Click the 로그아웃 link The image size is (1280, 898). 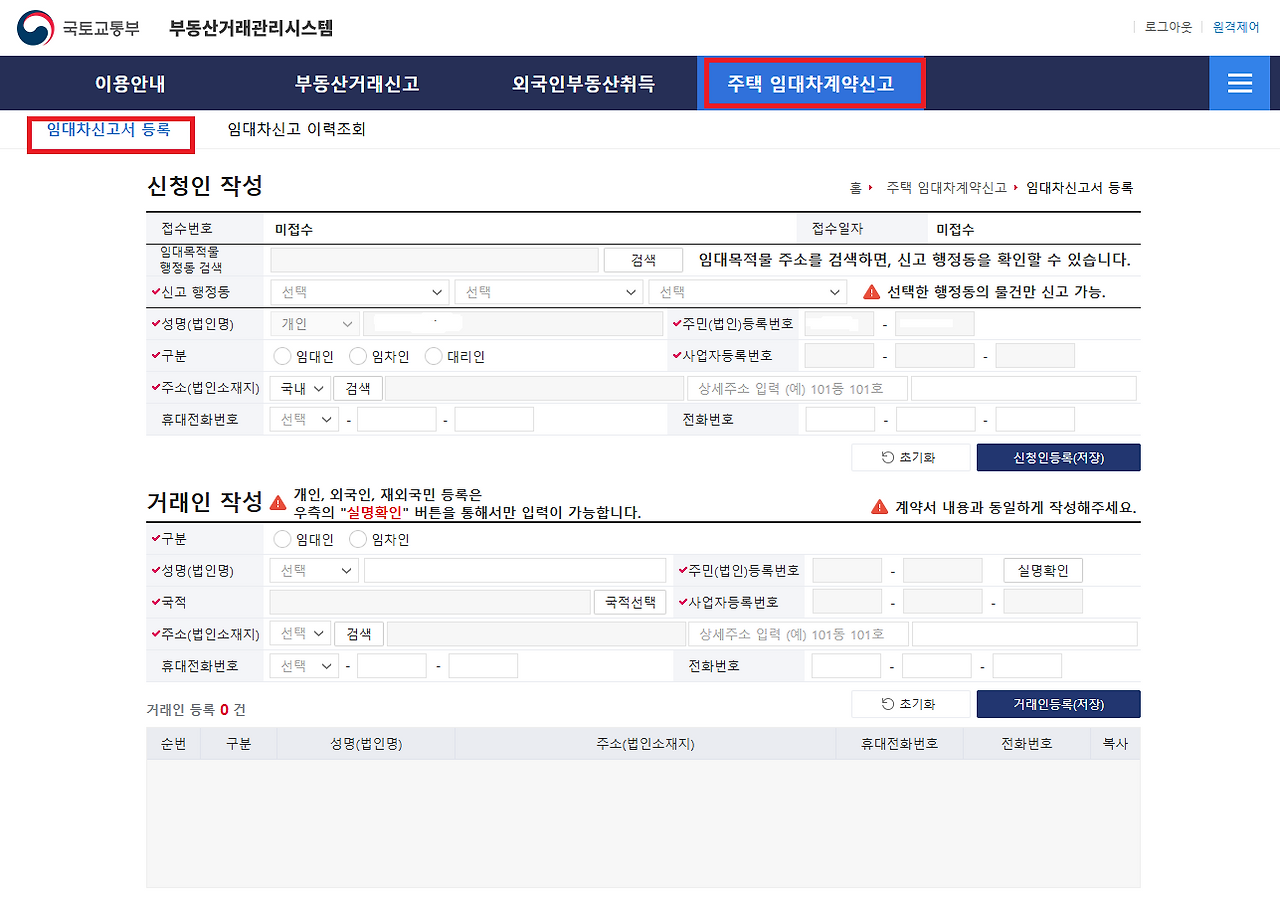point(1166,27)
